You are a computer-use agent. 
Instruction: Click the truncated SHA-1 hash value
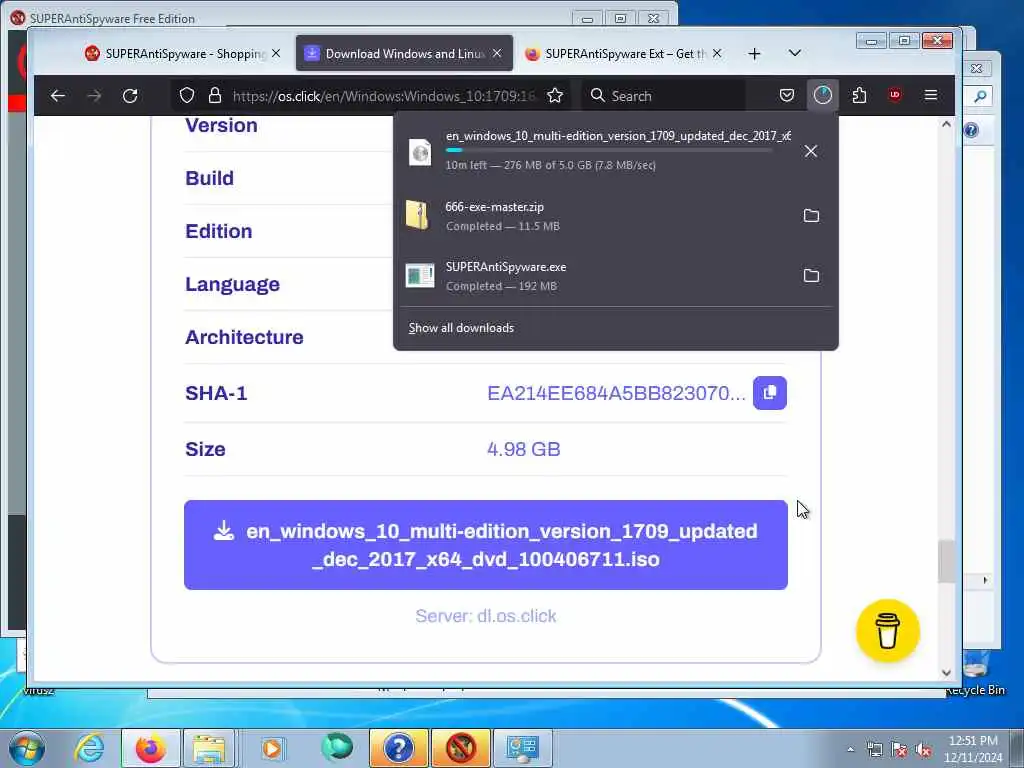(x=616, y=393)
